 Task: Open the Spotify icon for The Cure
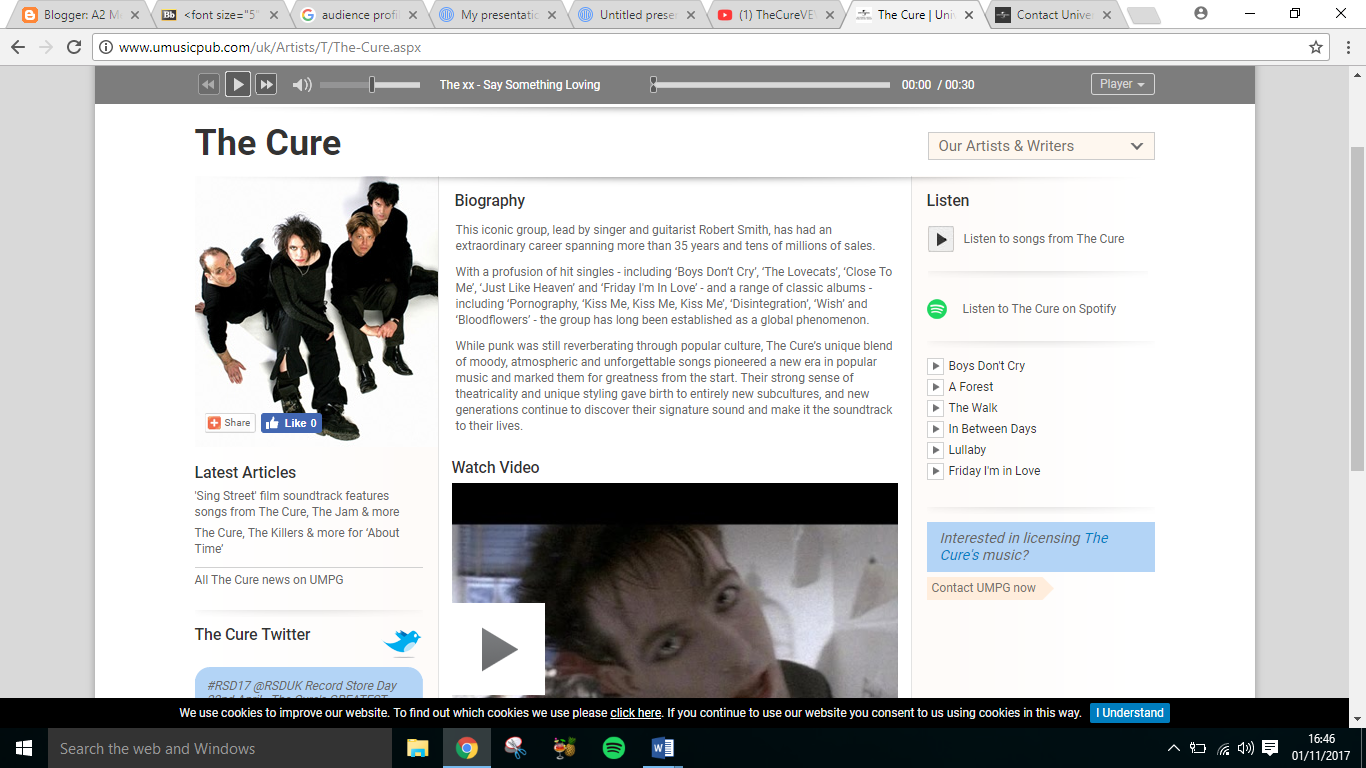click(937, 309)
